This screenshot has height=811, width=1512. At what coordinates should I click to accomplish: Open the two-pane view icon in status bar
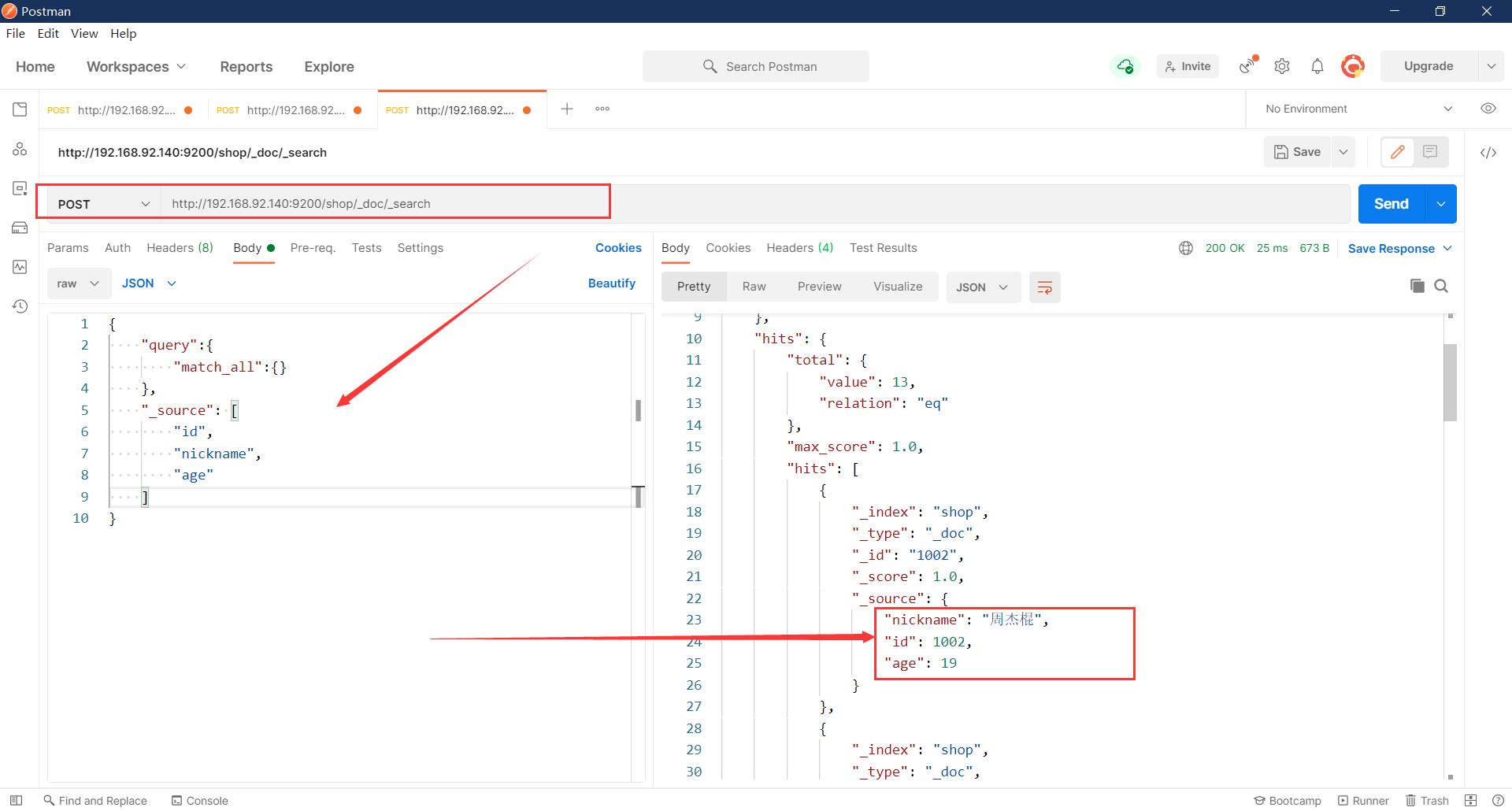1470,800
